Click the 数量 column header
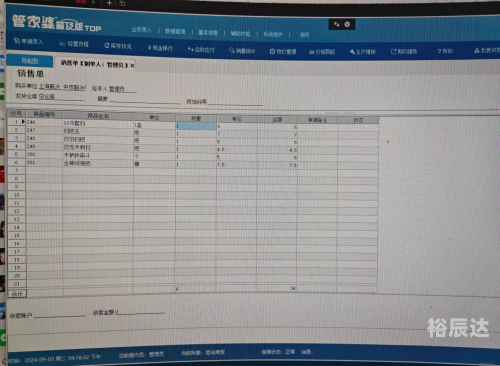The image size is (500, 366). point(196,118)
